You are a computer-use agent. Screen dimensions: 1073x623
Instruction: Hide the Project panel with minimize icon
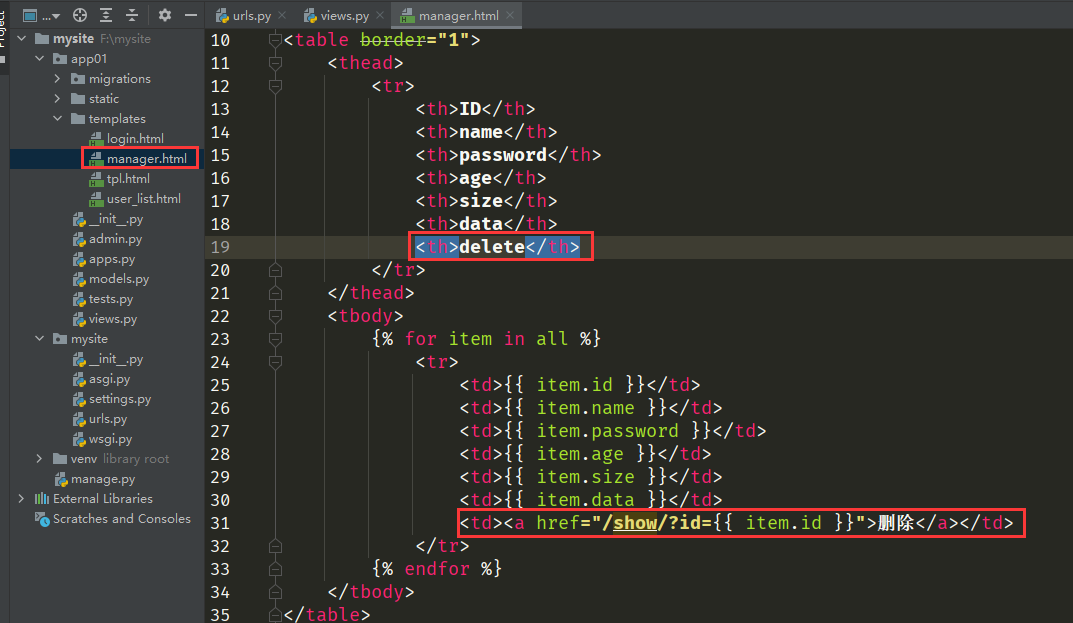pyautogui.click(x=191, y=15)
